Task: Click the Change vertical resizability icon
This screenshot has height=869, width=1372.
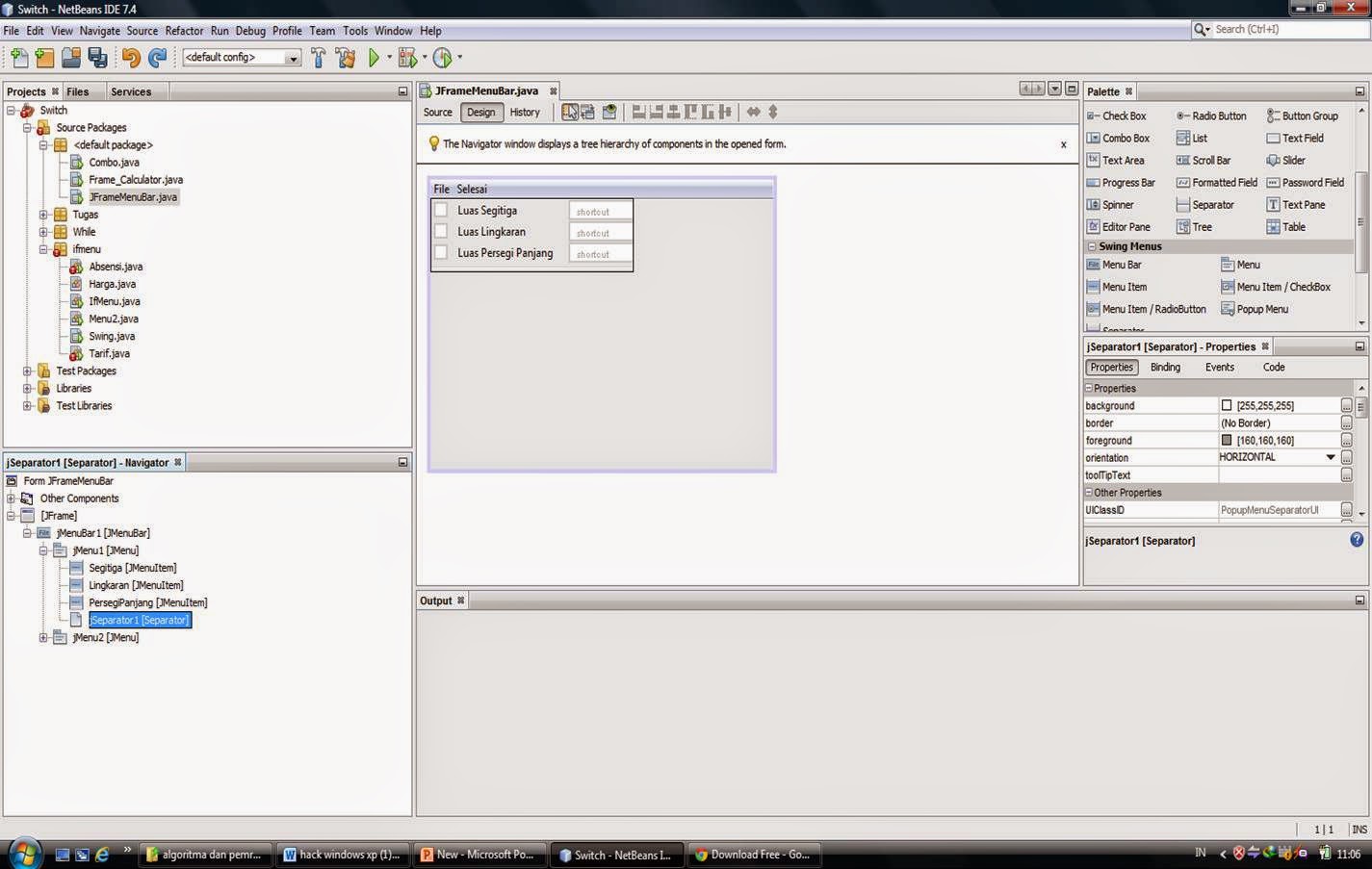Action: [772, 113]
